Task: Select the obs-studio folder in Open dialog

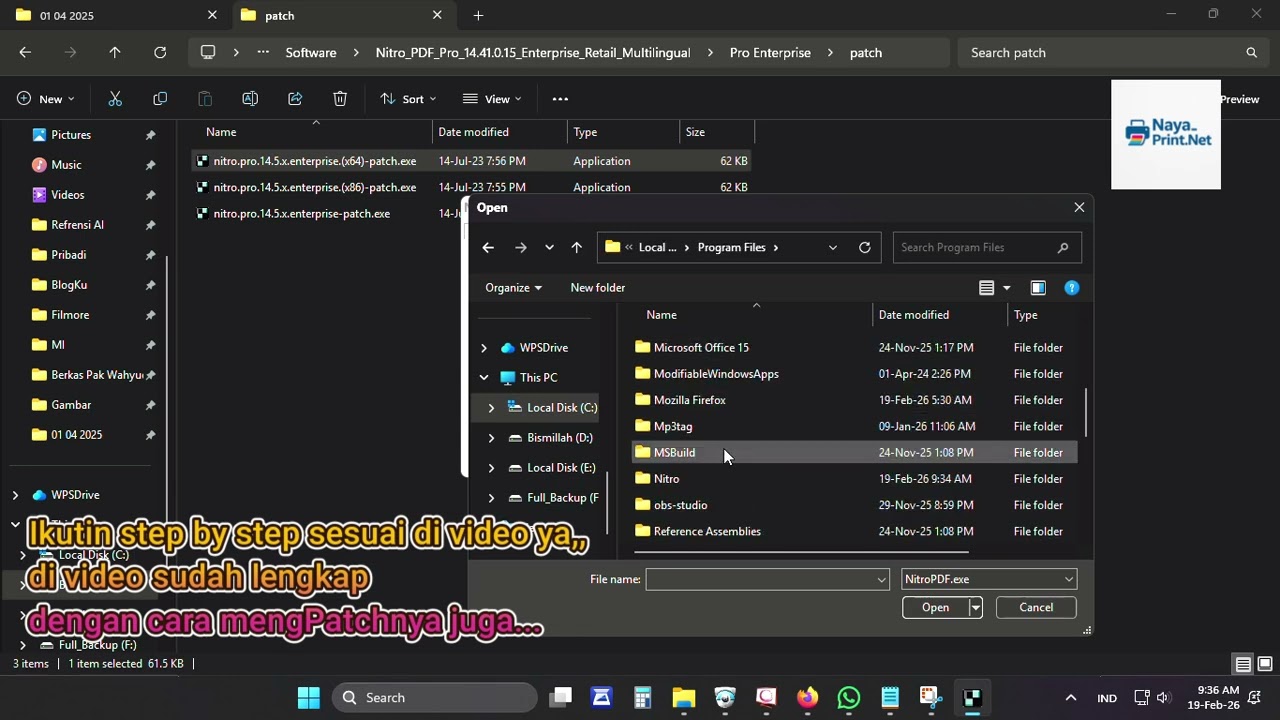Action: pyautogui.click(x=855, y=505)
